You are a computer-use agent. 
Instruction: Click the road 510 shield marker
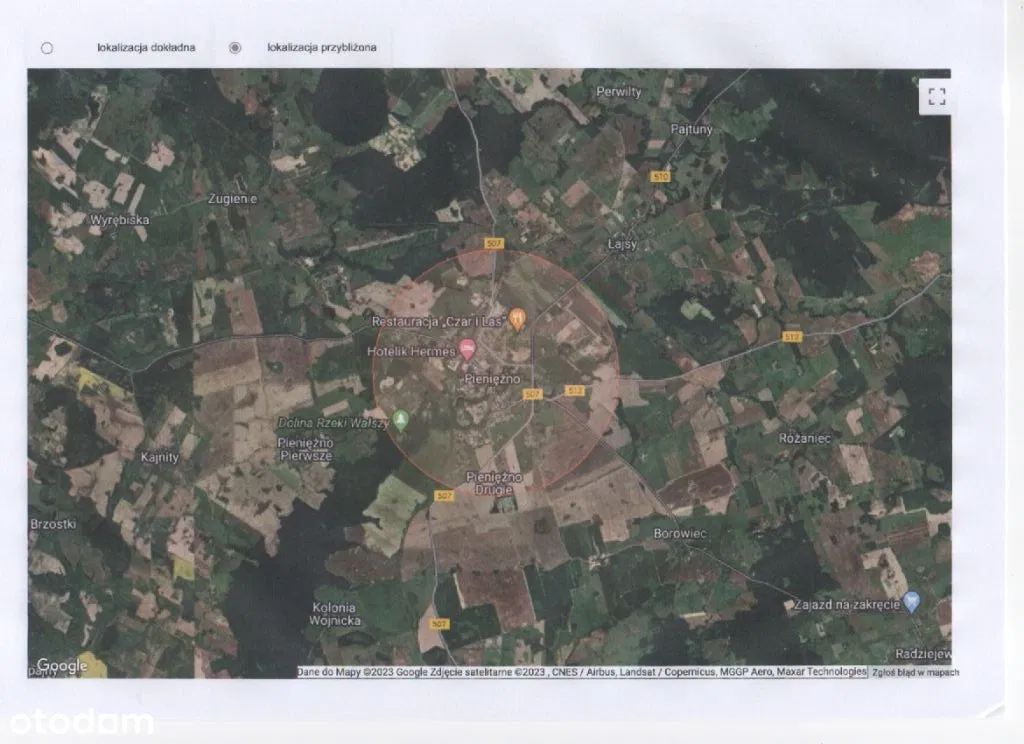pyautogui.click(x=660, y=176)
